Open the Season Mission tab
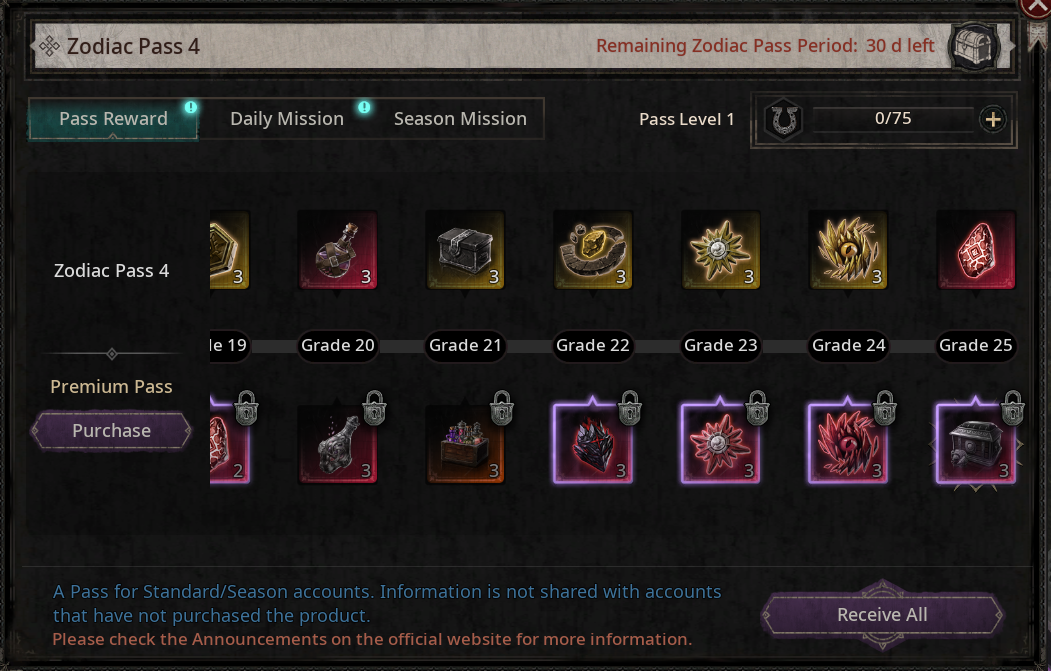The height and width of the screenshot is (671, 1051). tap(460, 119)
